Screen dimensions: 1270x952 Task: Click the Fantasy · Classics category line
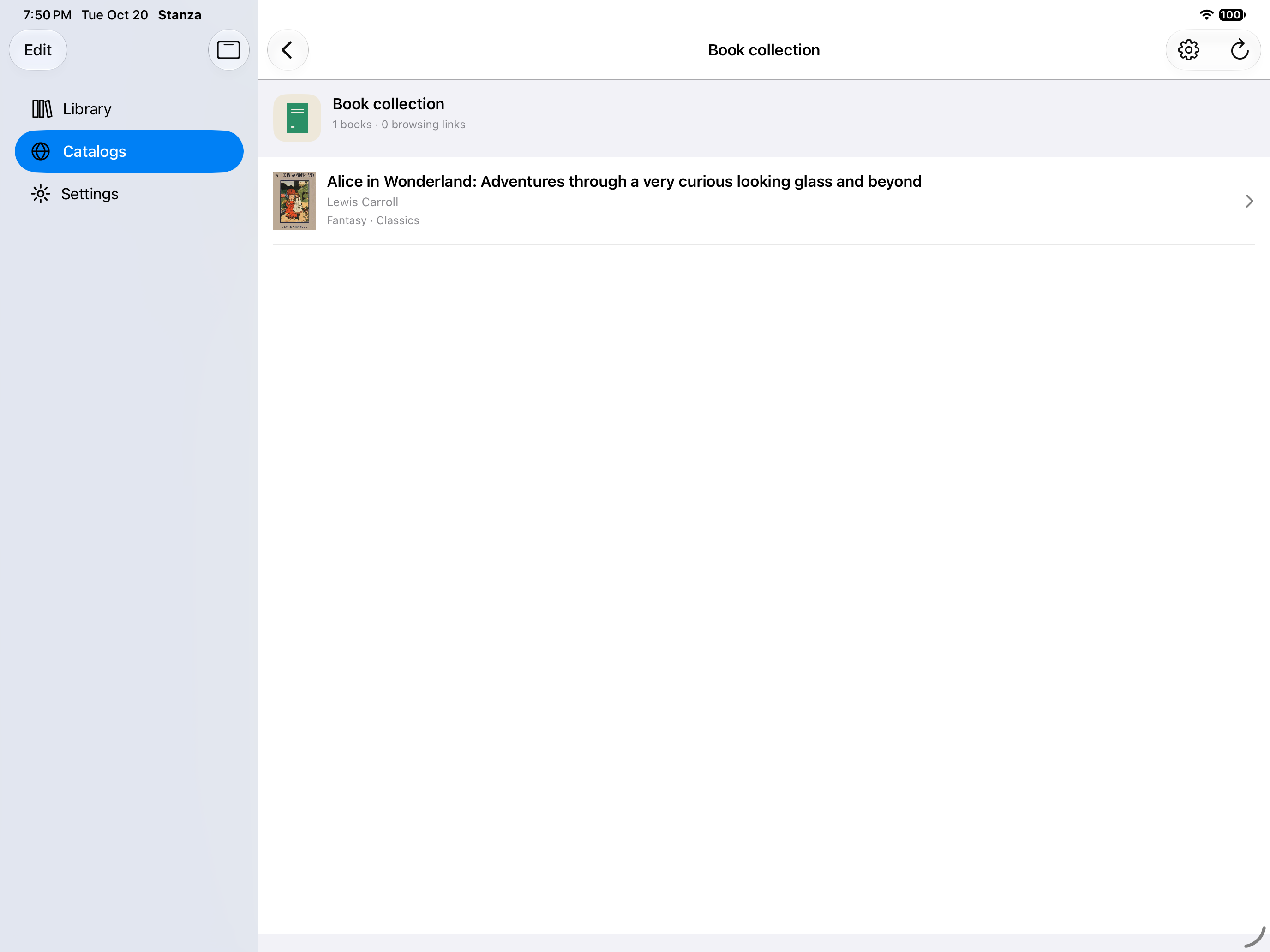[x=372, y=220]
